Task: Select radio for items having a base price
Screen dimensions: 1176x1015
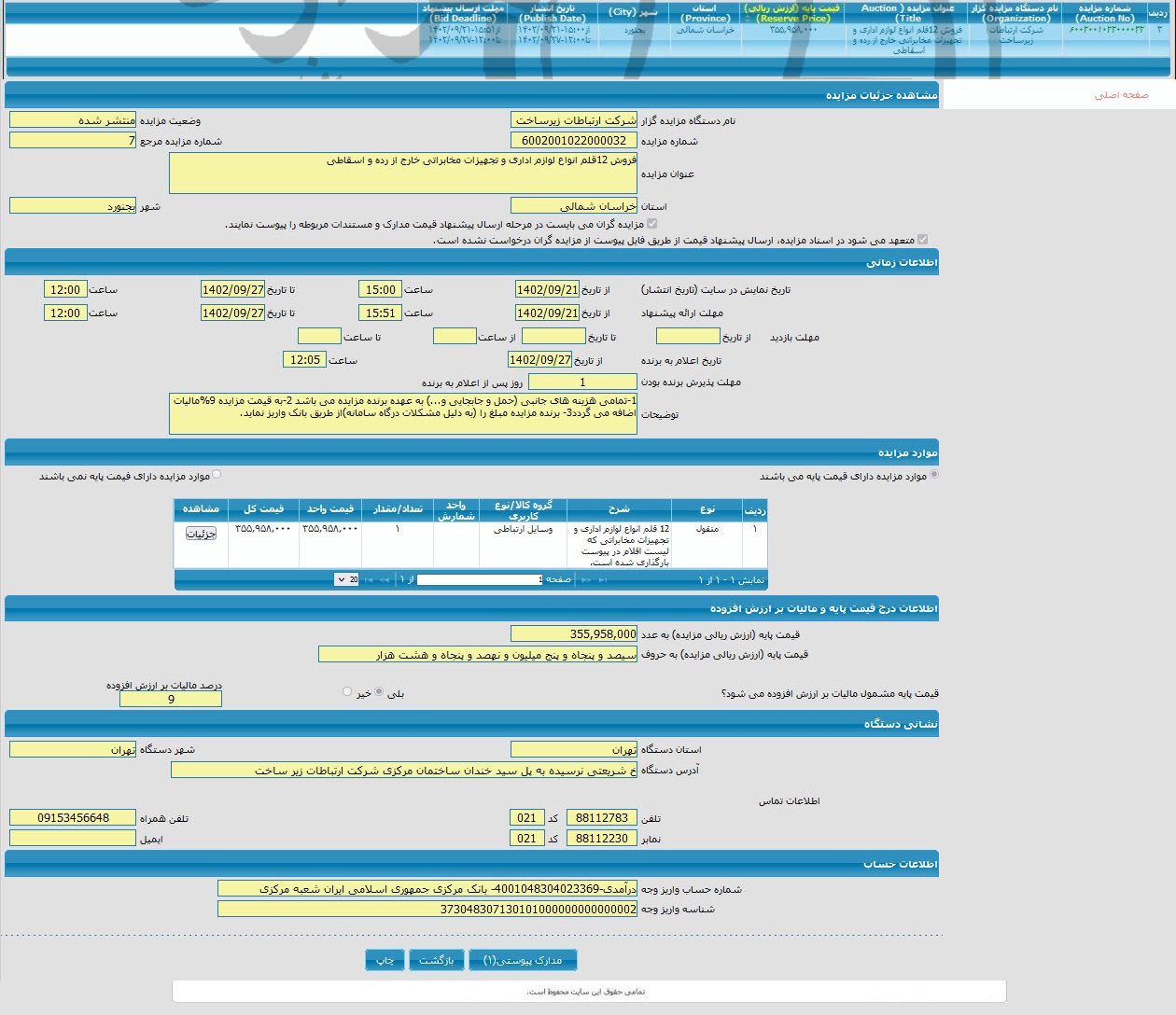Action: pyautogui.click(x=934, y=475)
